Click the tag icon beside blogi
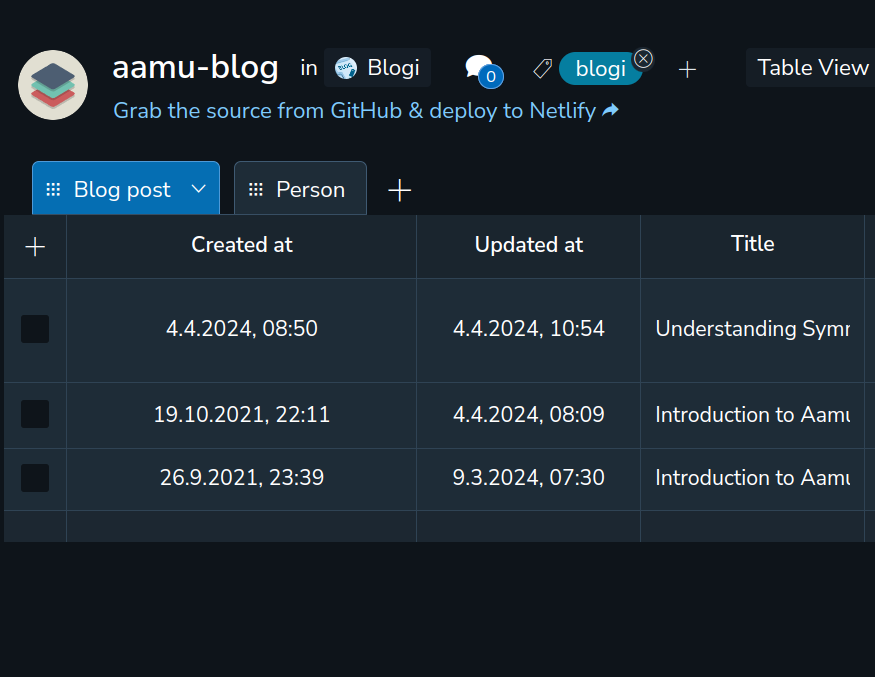 (542, 68)
